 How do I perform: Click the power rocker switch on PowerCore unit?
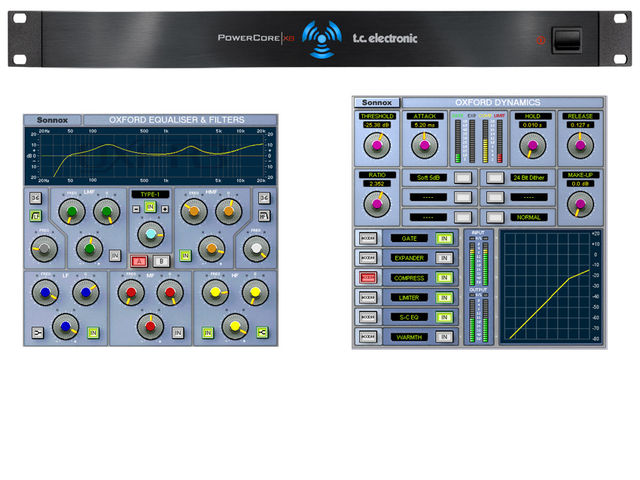[x=567, y=40]
